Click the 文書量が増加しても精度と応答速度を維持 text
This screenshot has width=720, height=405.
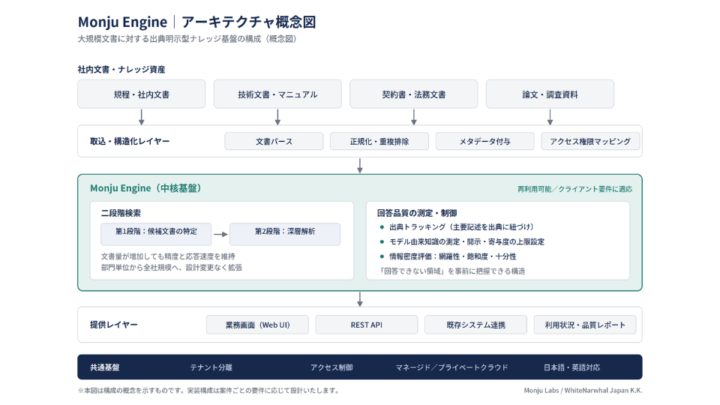168,256
